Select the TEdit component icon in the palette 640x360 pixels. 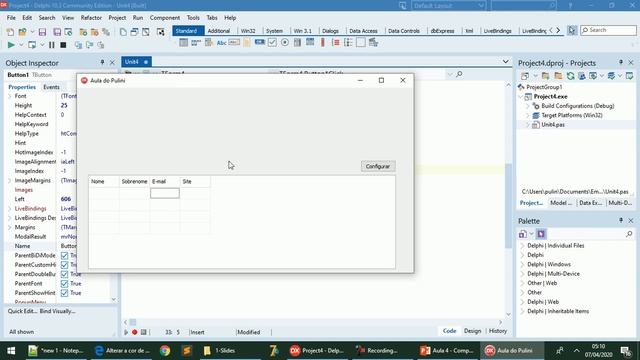coord(234,42)
